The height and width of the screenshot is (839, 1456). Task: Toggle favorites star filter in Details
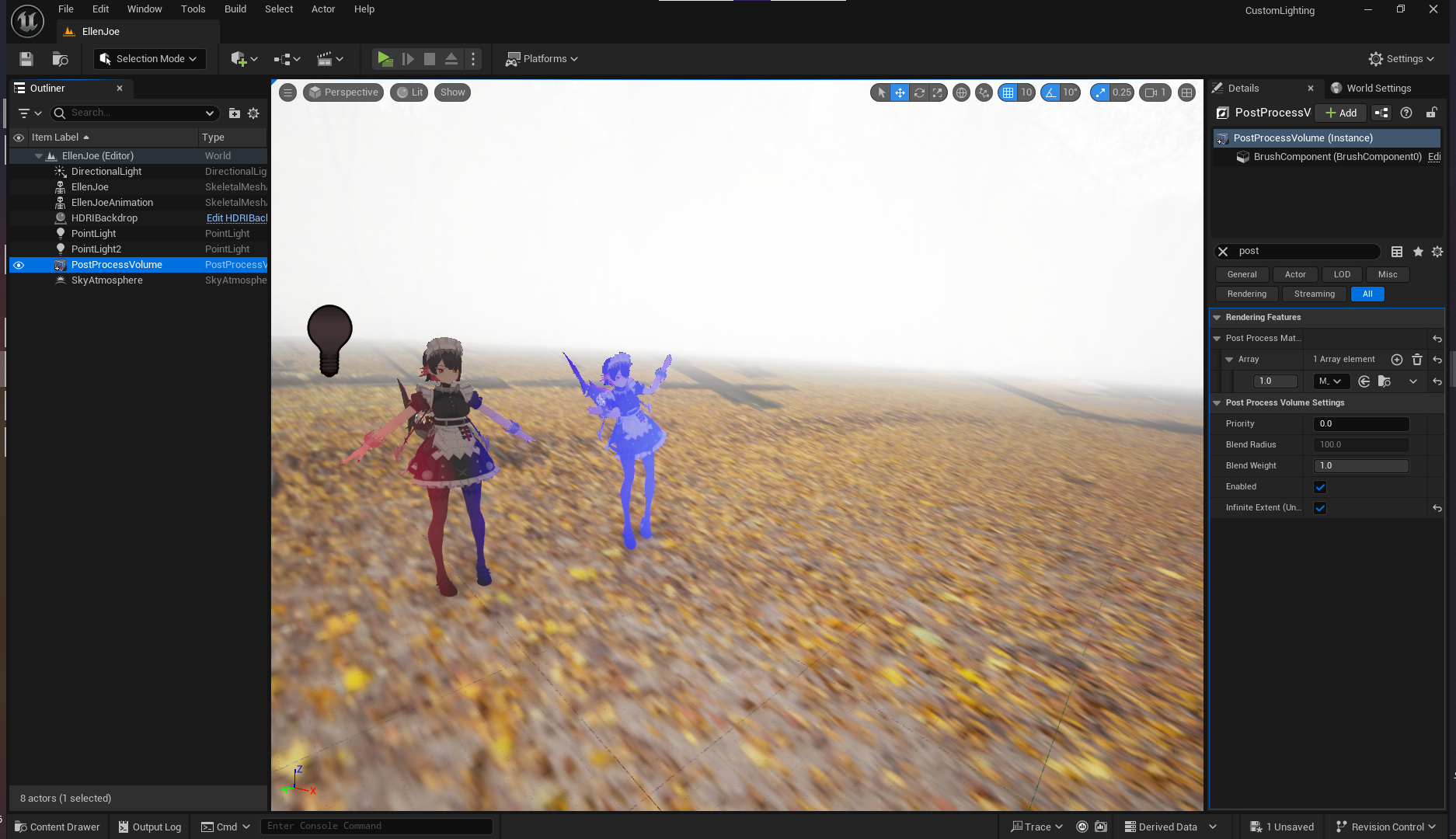click(x=1418, y=252)
